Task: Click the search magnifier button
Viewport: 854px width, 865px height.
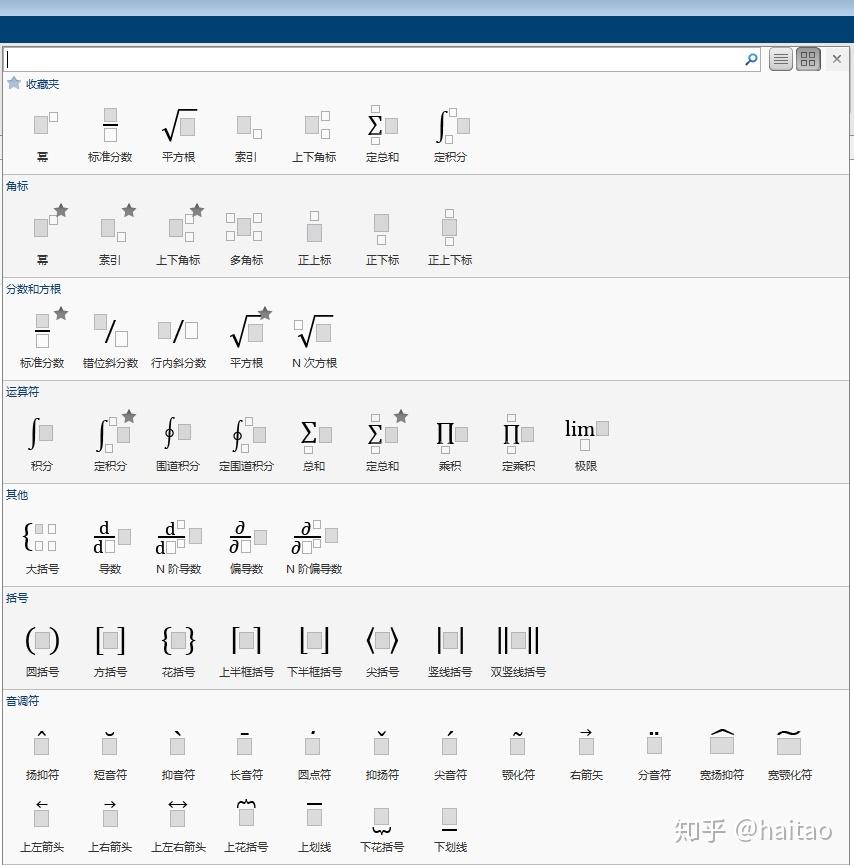Action: (x=750, y=59)
